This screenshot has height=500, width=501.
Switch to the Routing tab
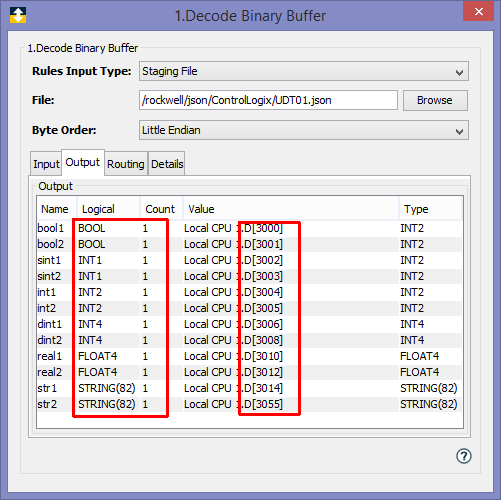pyautogui.click(x=126, y=164)
